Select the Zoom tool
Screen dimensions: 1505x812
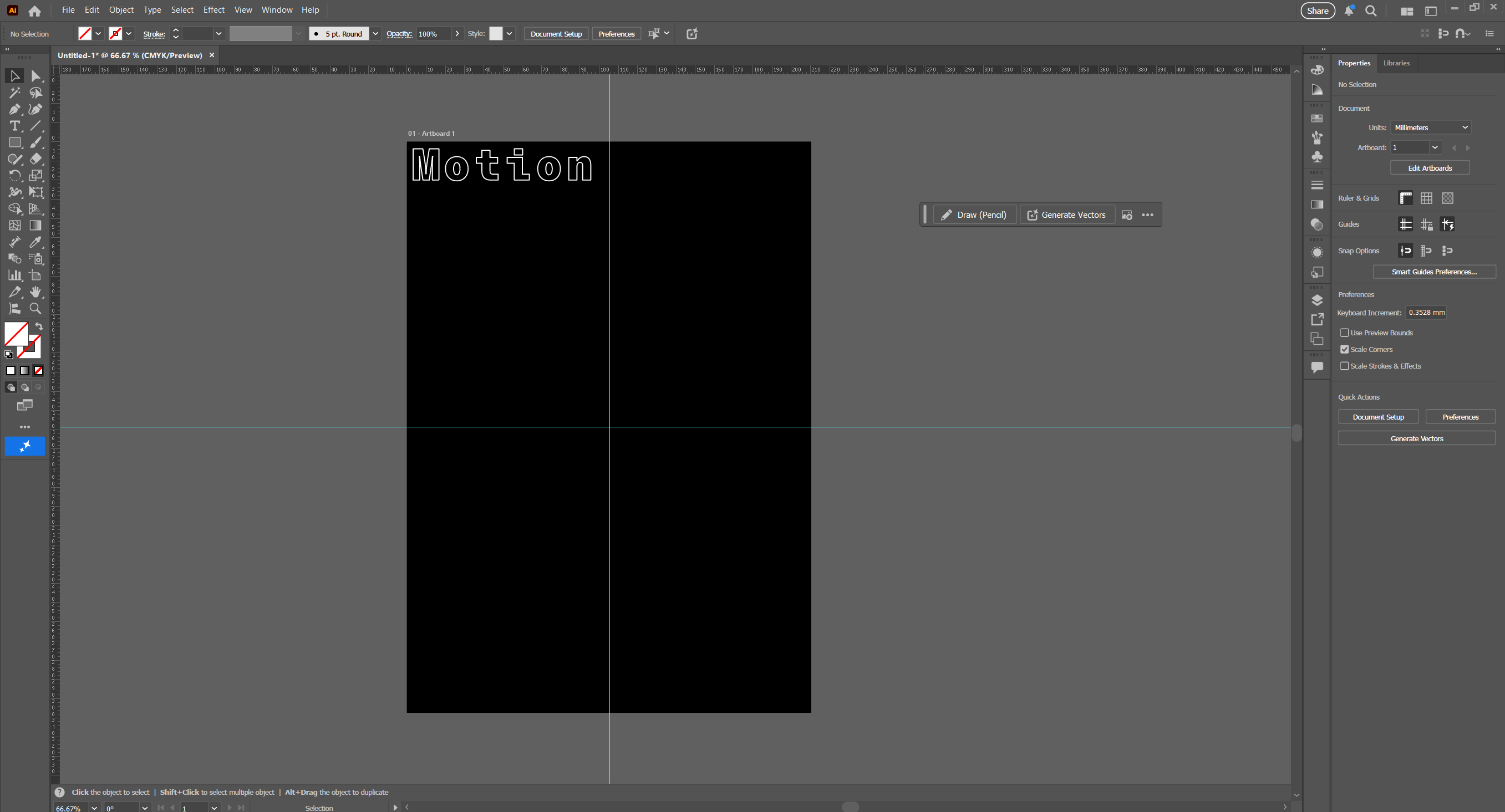(35, 308)
